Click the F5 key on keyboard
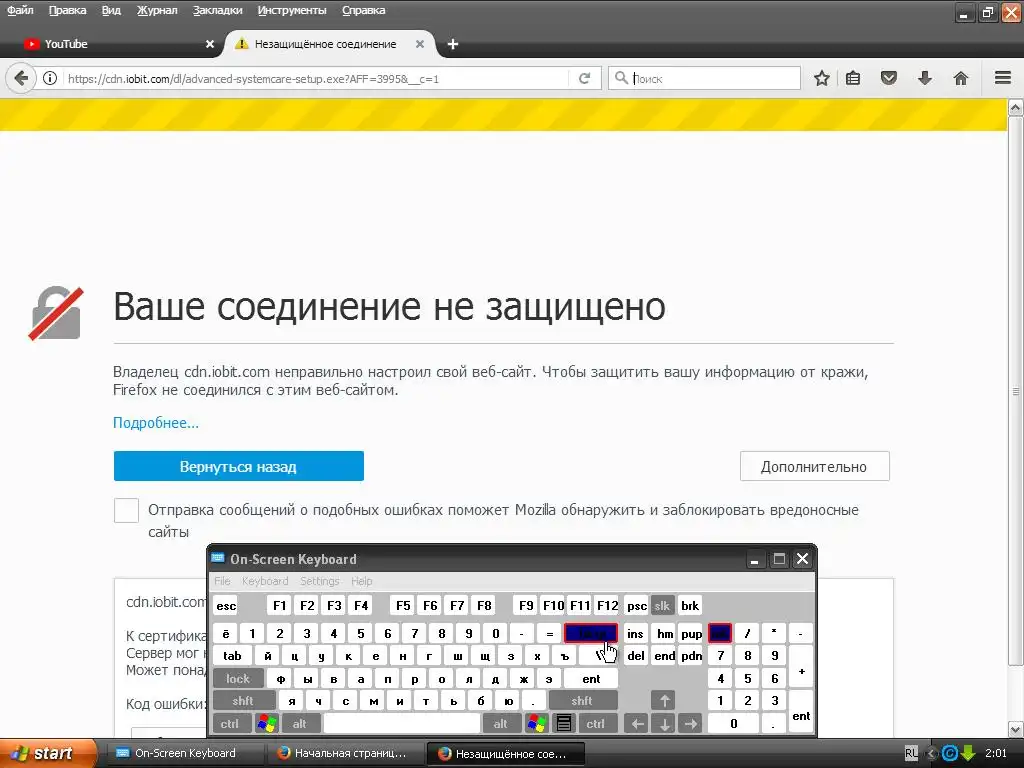 [403, 605]
